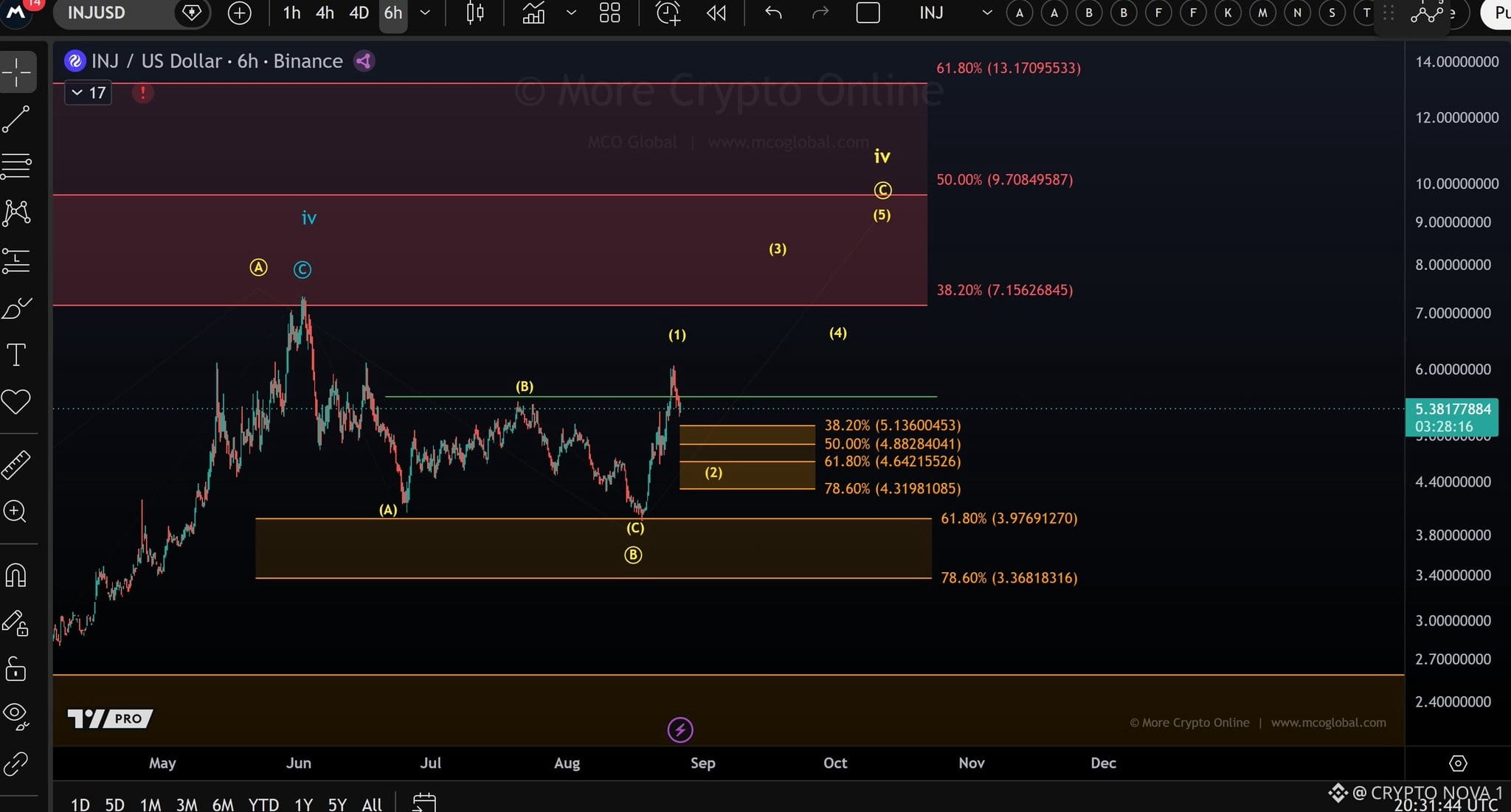1511x812 pixels.
Task: Start bar replay mode
Action: click(716, 13)
